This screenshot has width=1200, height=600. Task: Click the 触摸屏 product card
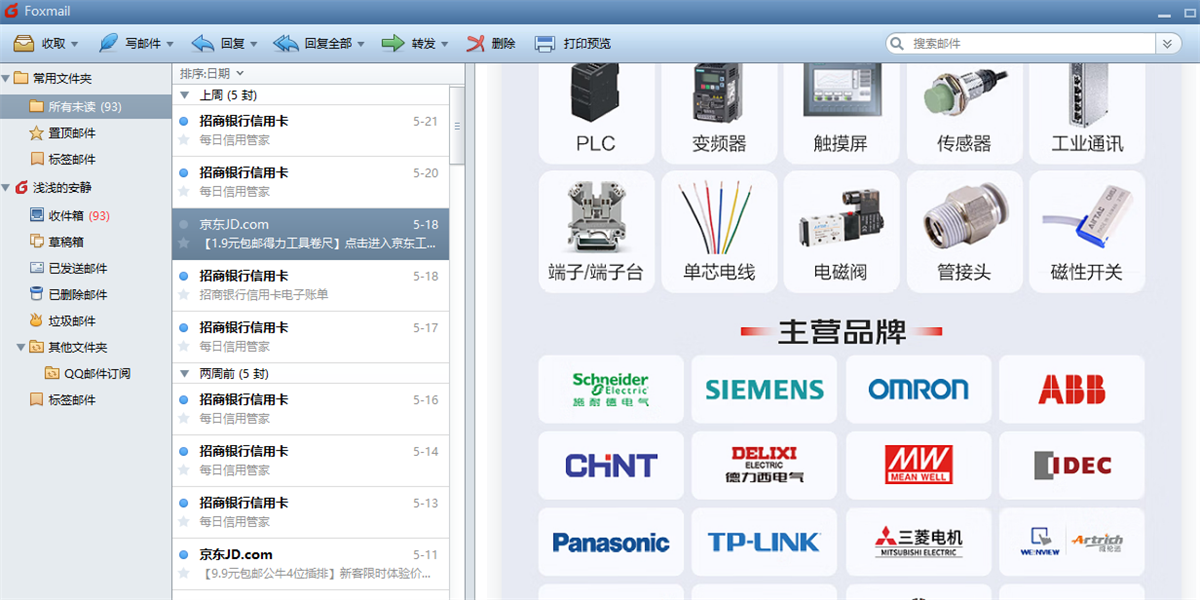pos(841,112)
